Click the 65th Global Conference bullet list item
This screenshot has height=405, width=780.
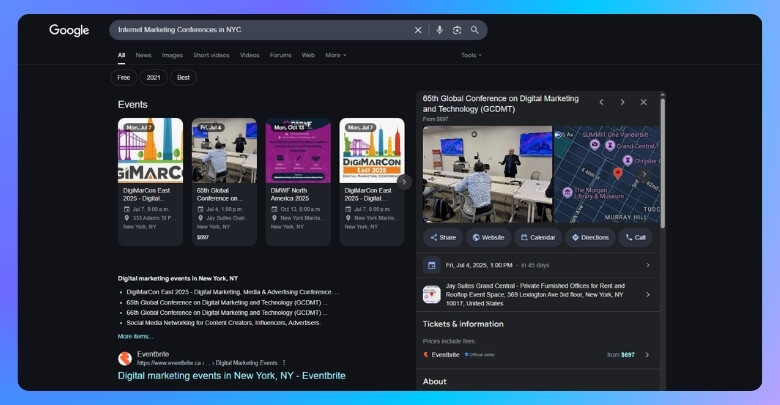(x=226, y=303)
